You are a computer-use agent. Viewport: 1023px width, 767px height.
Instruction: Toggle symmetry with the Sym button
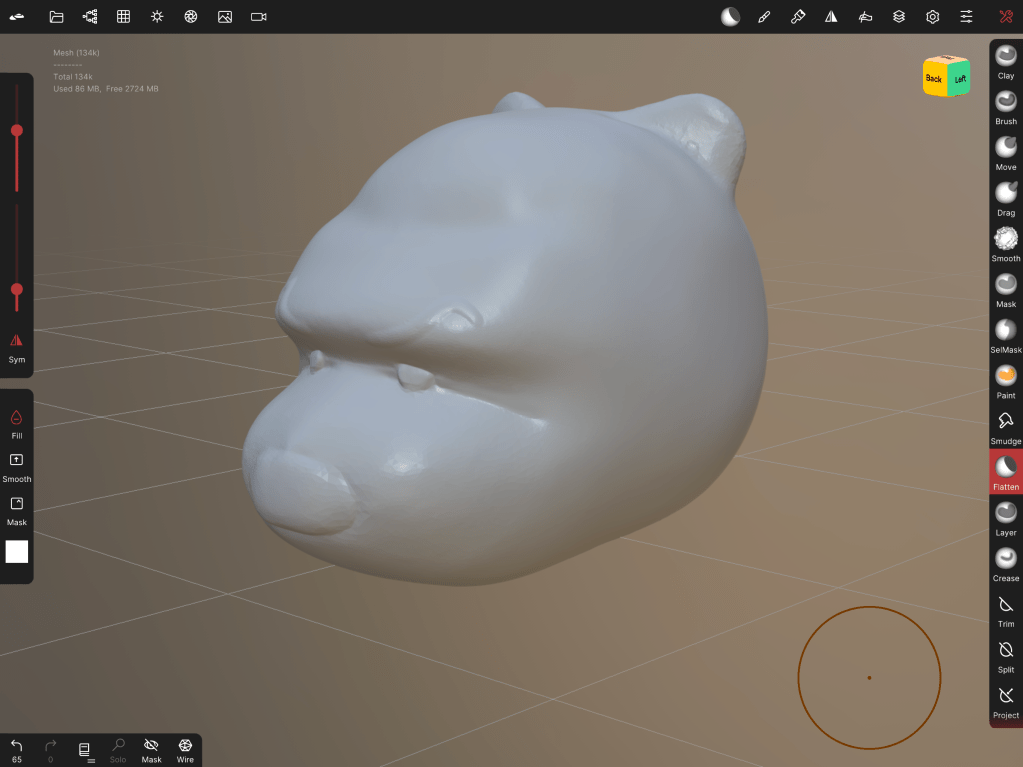point(16,346)
